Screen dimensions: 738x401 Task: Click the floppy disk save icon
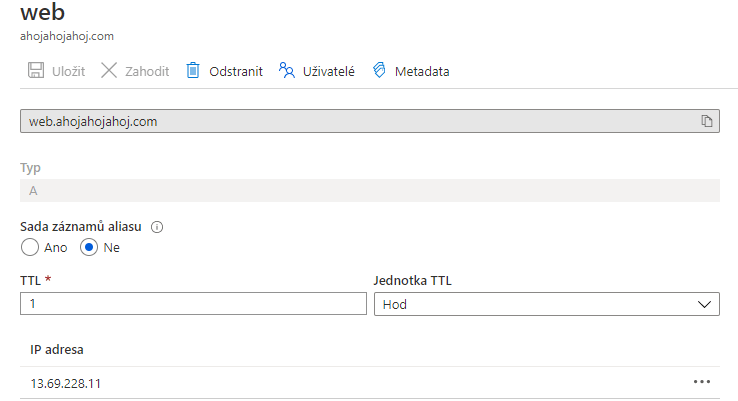coord(35,71)
